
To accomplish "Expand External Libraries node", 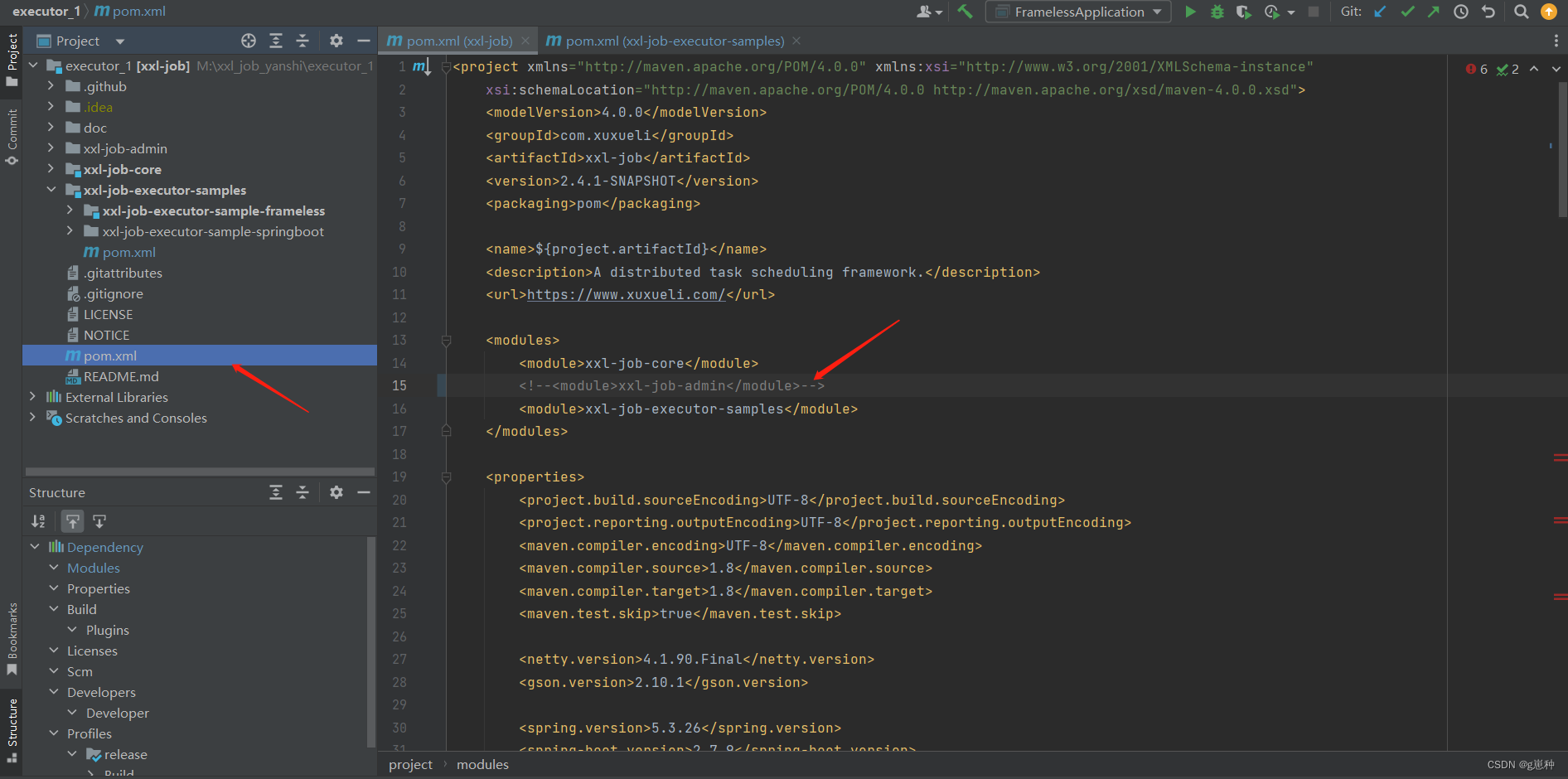I will [x=33, y=397].
